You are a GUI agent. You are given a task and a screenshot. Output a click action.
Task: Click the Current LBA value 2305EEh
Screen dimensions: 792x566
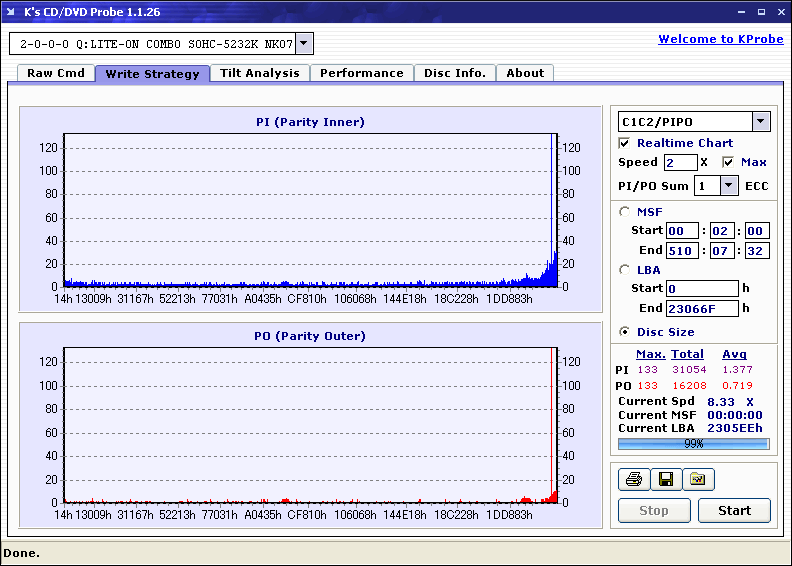click(x=734, y=428)
